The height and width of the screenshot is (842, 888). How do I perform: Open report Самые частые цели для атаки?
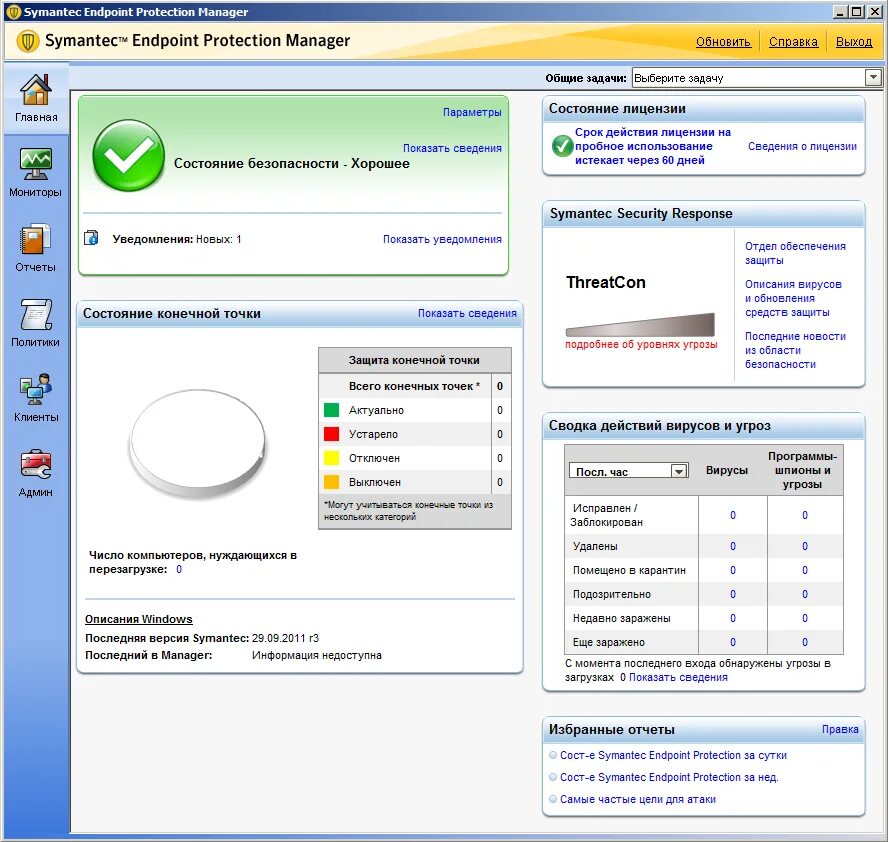click(638, 799)
